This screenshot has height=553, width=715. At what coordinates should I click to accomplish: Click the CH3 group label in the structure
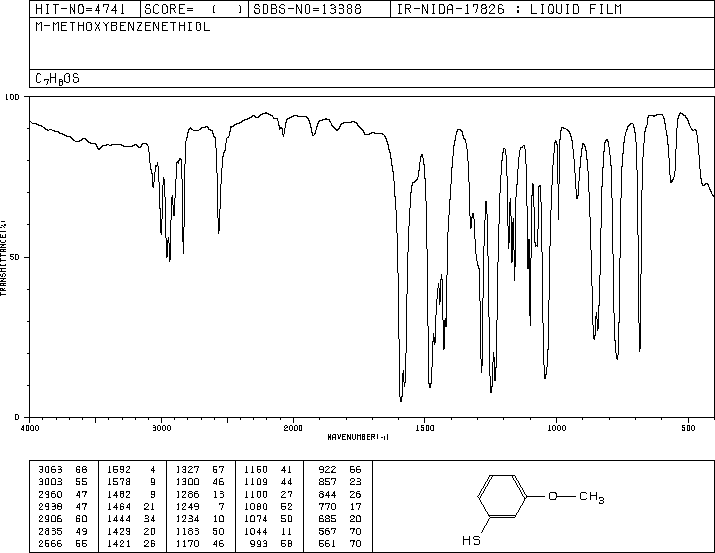592,497
